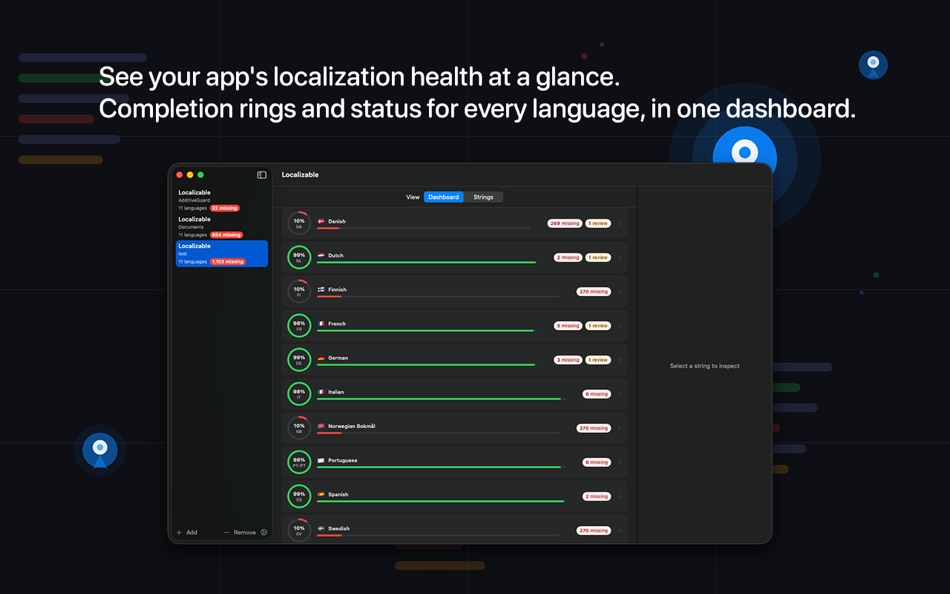Click the Portuguese flag icon
950x594 pixels.
point(321,460)
